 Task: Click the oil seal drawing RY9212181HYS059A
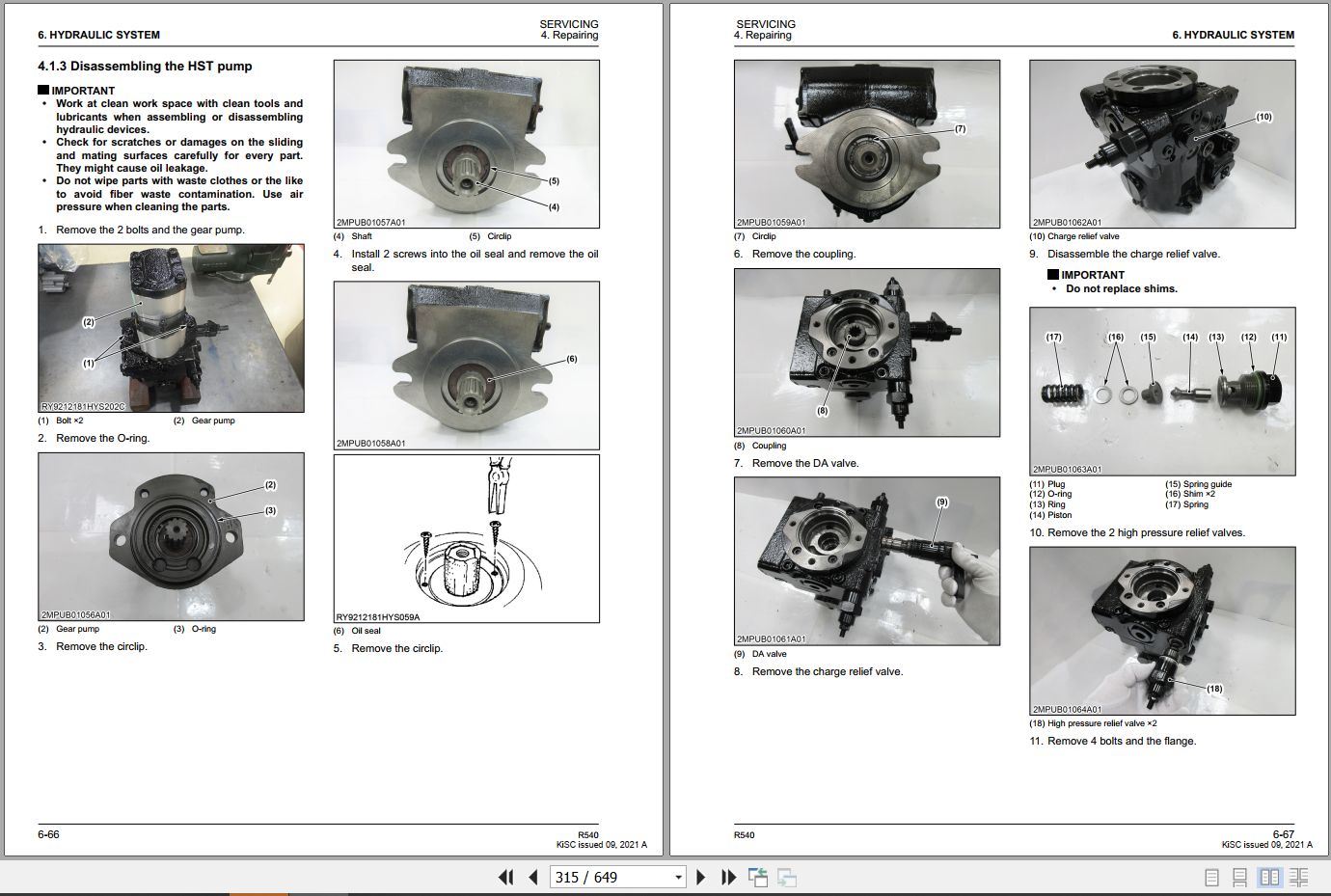point(467,537)
